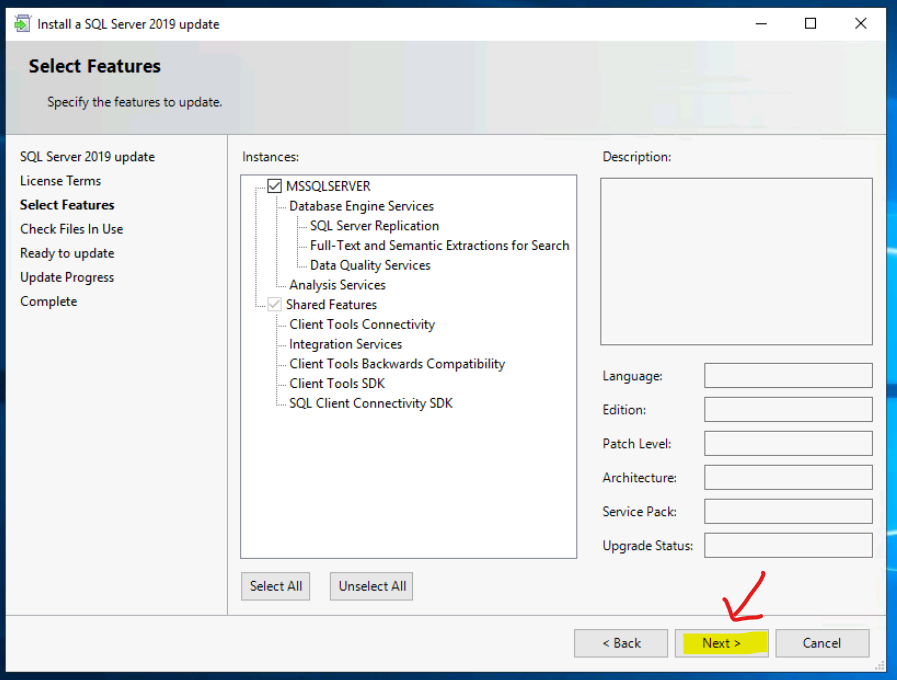Click the Check Files In Use step

[72, 229]
